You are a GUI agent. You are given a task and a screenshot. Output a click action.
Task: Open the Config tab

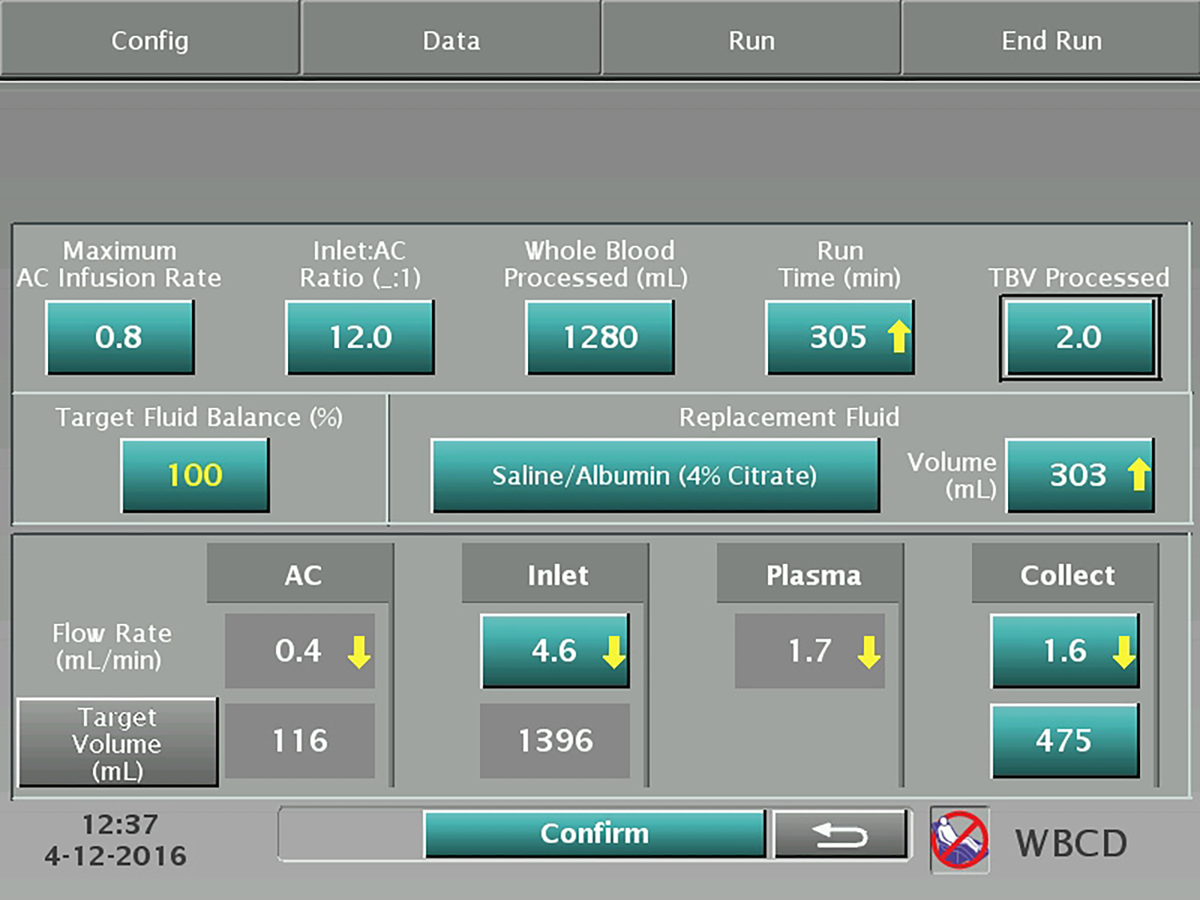tap(150, 41)
